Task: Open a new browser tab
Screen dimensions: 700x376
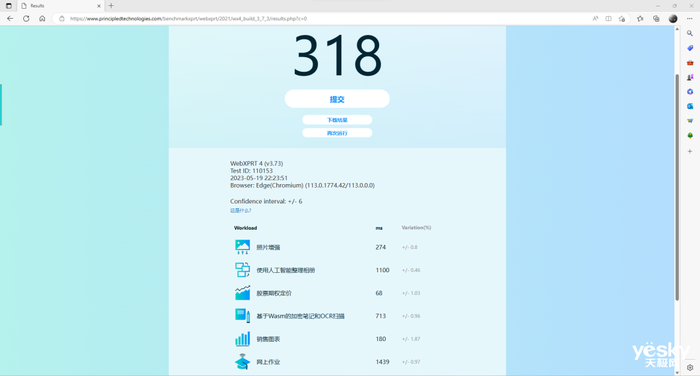Action: coord(111,6)
